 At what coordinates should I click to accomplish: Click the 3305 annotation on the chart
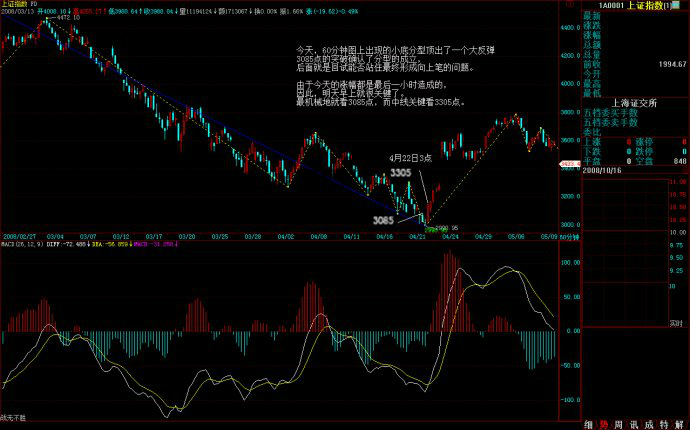(x=400, y=174)
